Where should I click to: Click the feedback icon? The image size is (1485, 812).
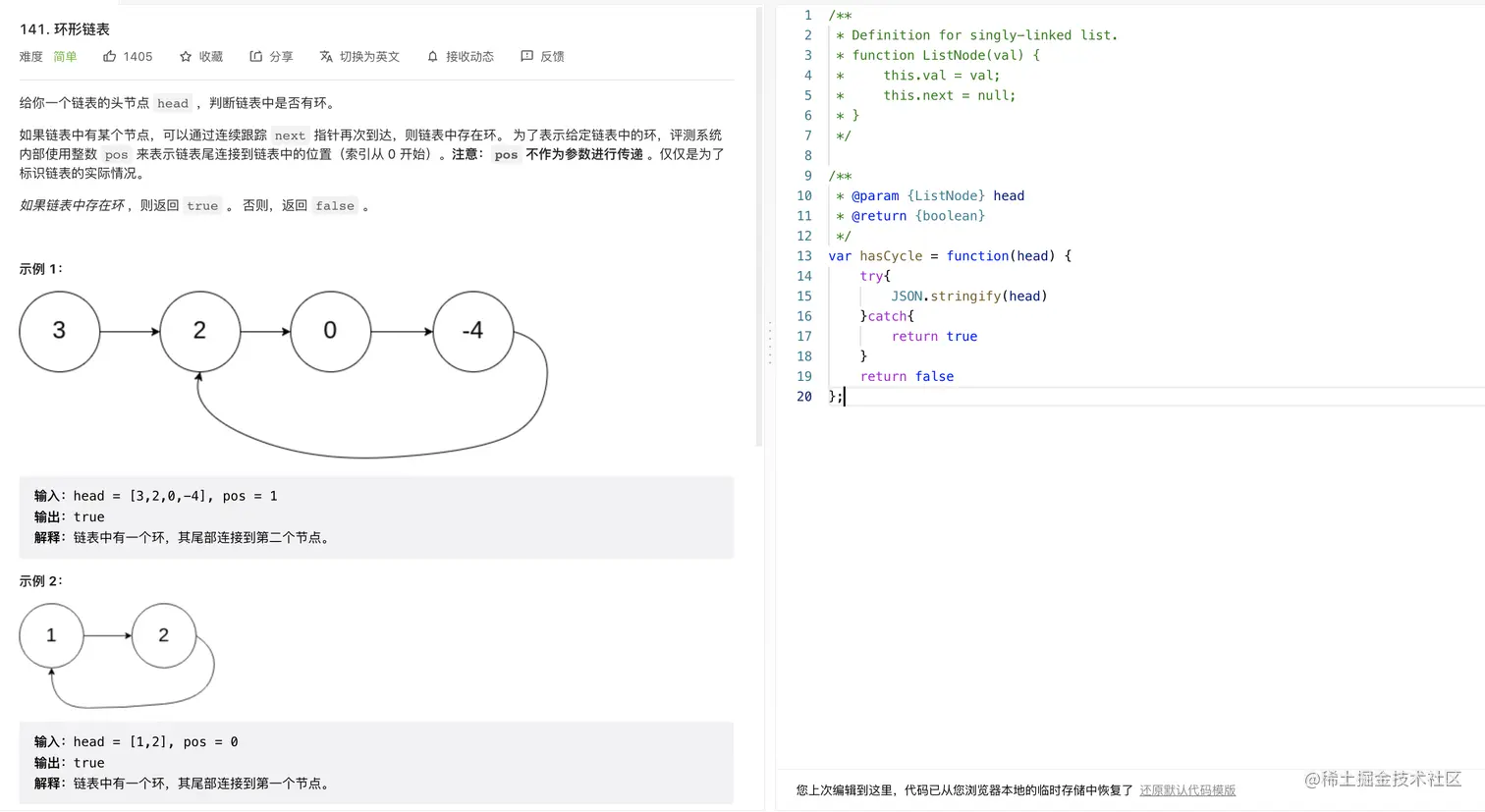(x=527, y=57)
